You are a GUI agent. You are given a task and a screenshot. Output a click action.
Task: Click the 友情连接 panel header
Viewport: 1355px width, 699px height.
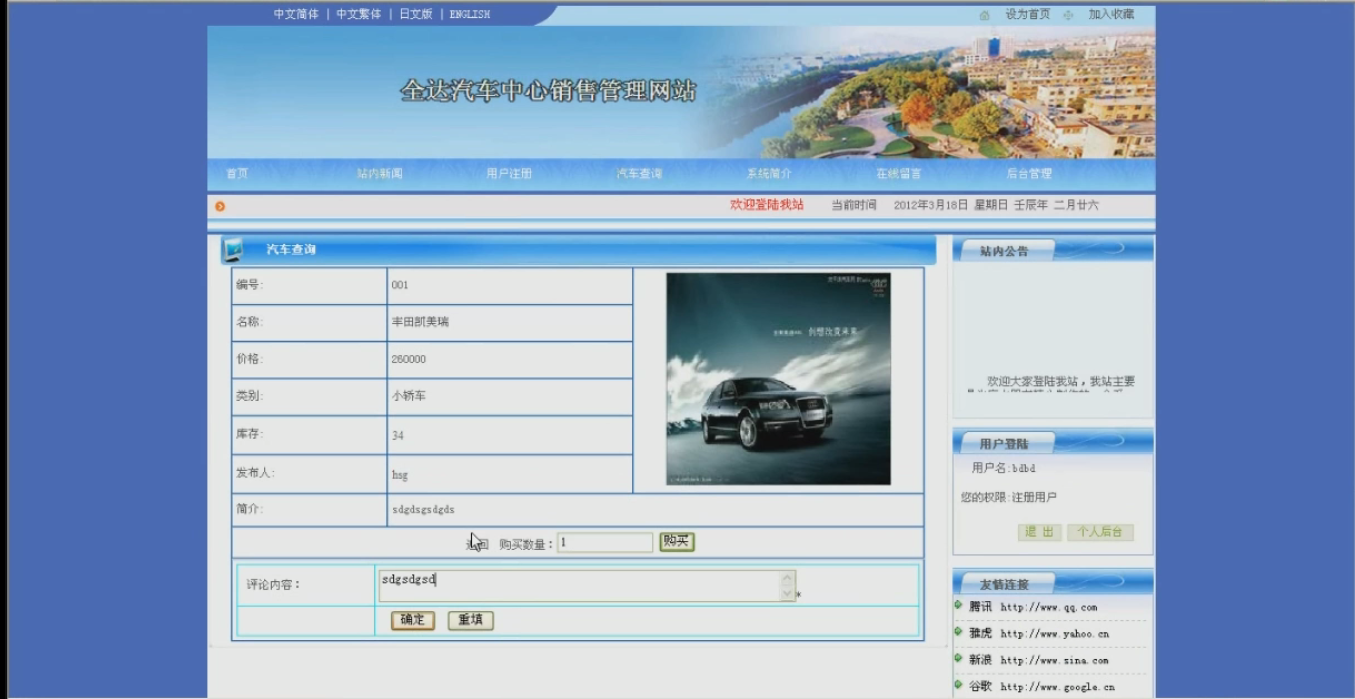[1052, 583]
